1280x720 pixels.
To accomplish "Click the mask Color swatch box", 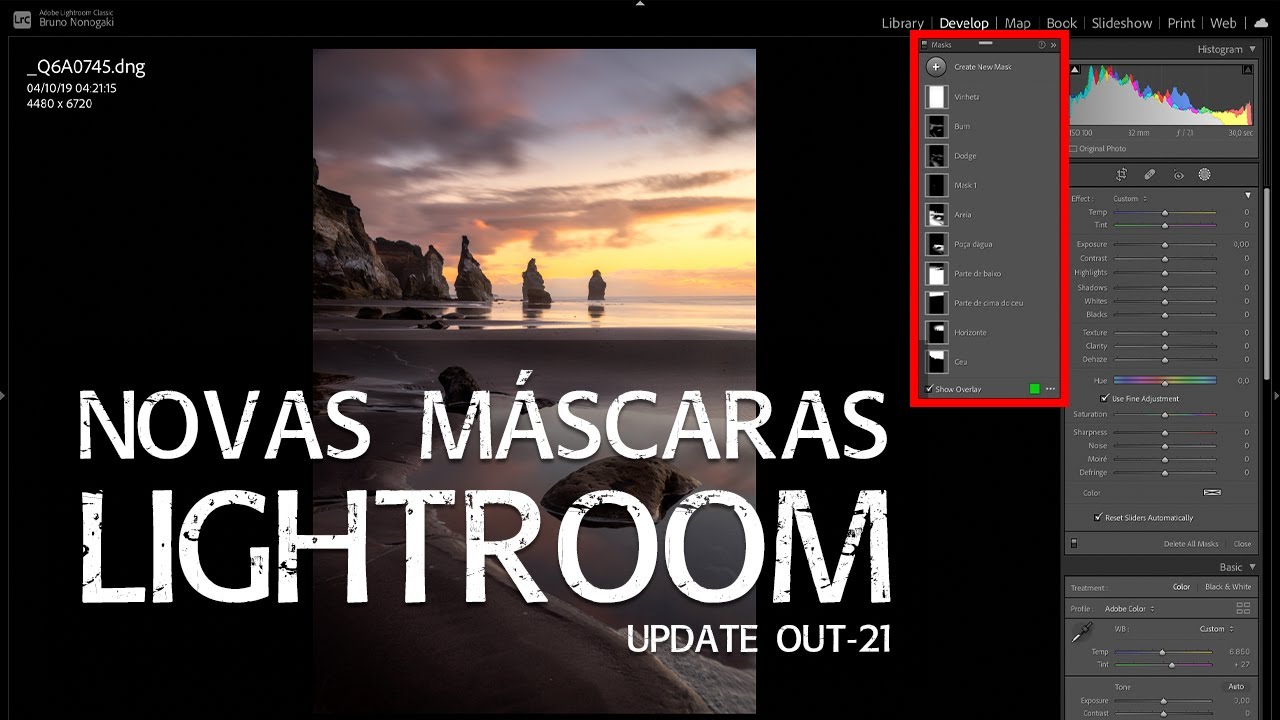I will [x=1212, y=493].
